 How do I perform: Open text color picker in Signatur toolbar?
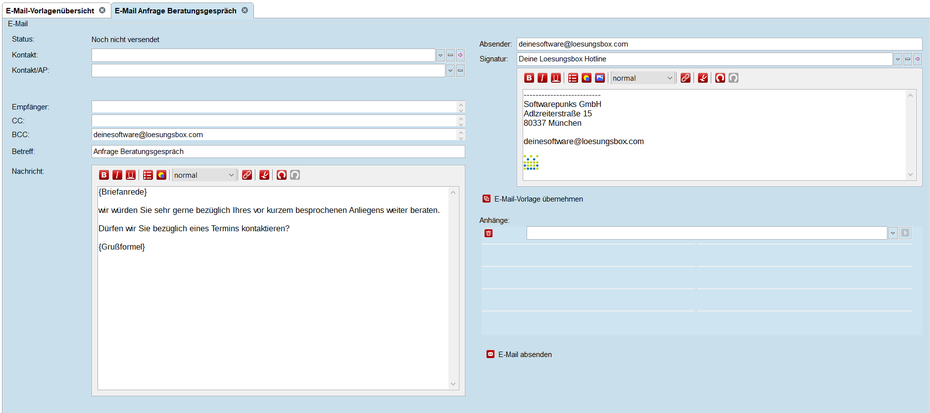tap(587, 78)
